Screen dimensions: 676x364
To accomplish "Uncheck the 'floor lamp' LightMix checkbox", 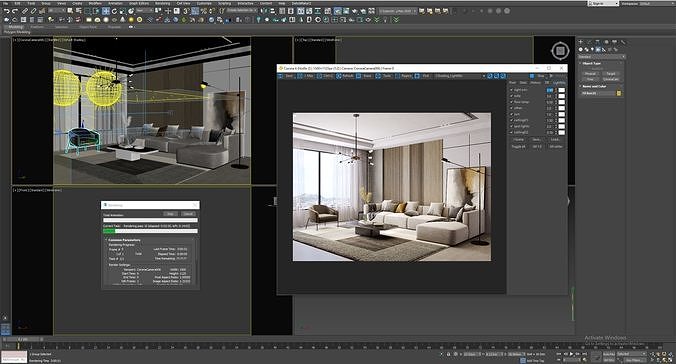I will click(511, 102).
